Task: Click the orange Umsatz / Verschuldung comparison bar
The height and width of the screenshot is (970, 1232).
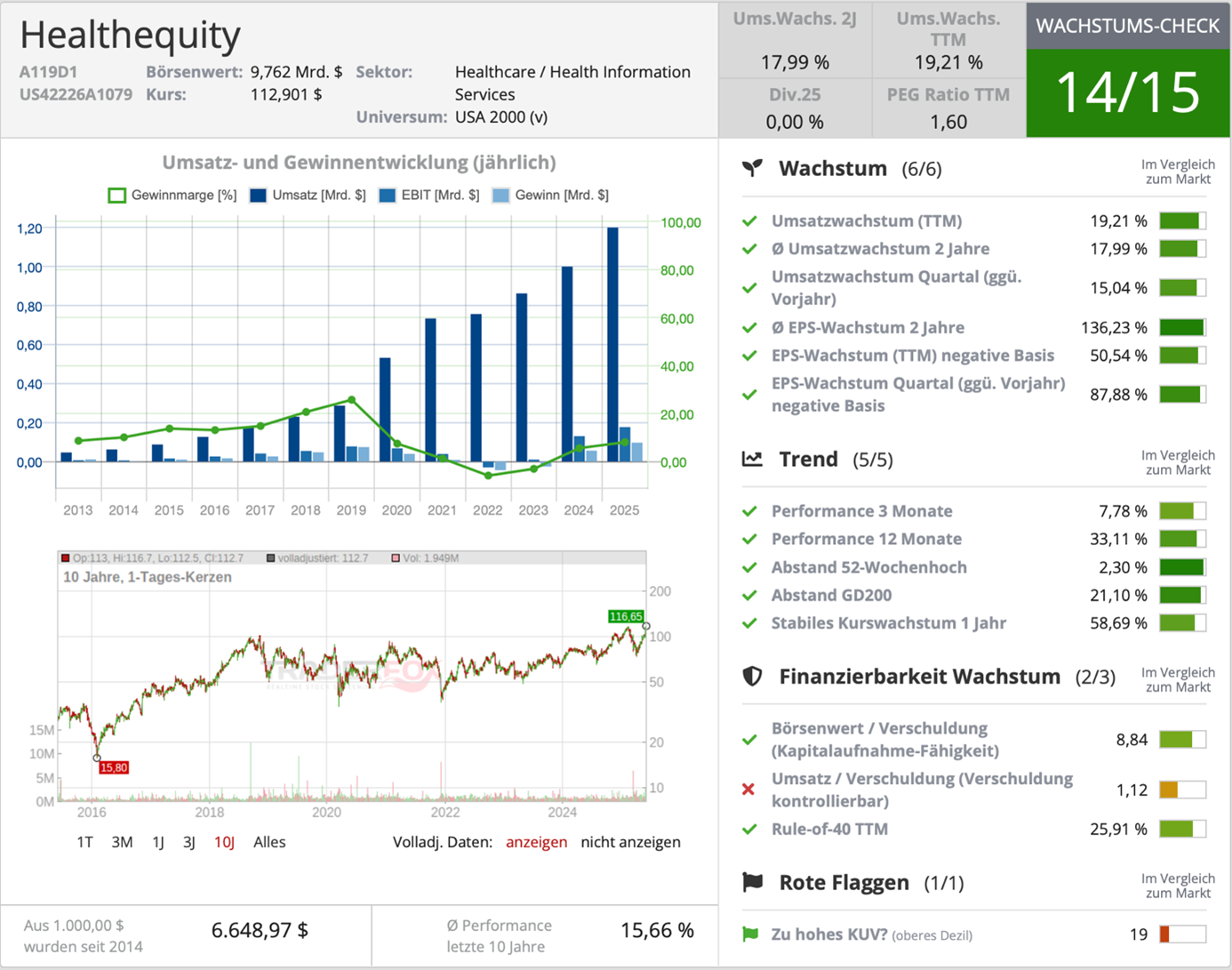Action: [1182, 790]
